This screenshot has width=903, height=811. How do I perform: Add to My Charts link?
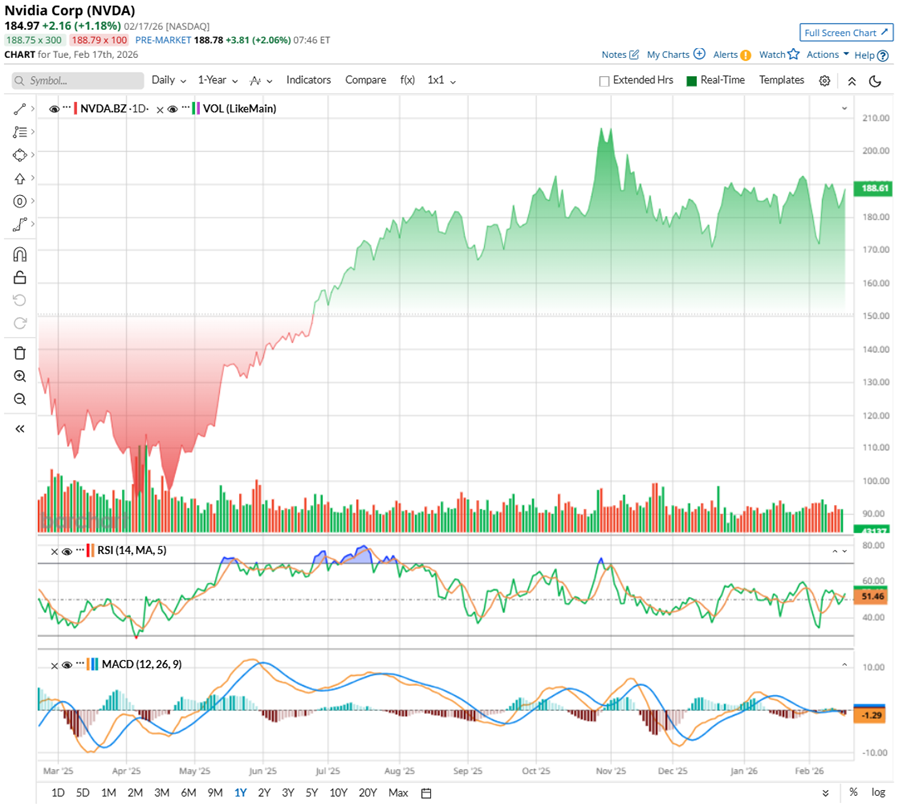point(676,55)
